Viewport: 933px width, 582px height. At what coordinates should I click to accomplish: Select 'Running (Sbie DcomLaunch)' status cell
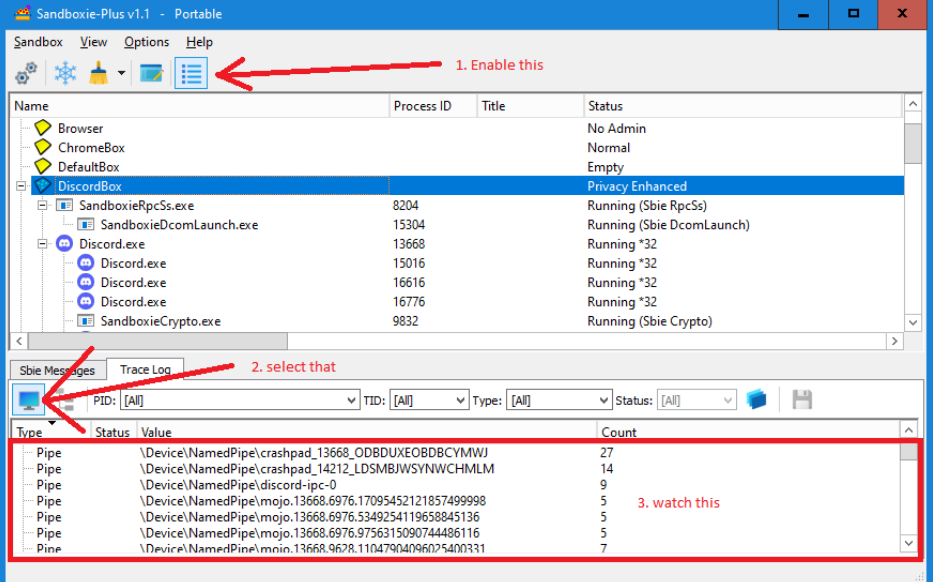[x=668, y=225]
